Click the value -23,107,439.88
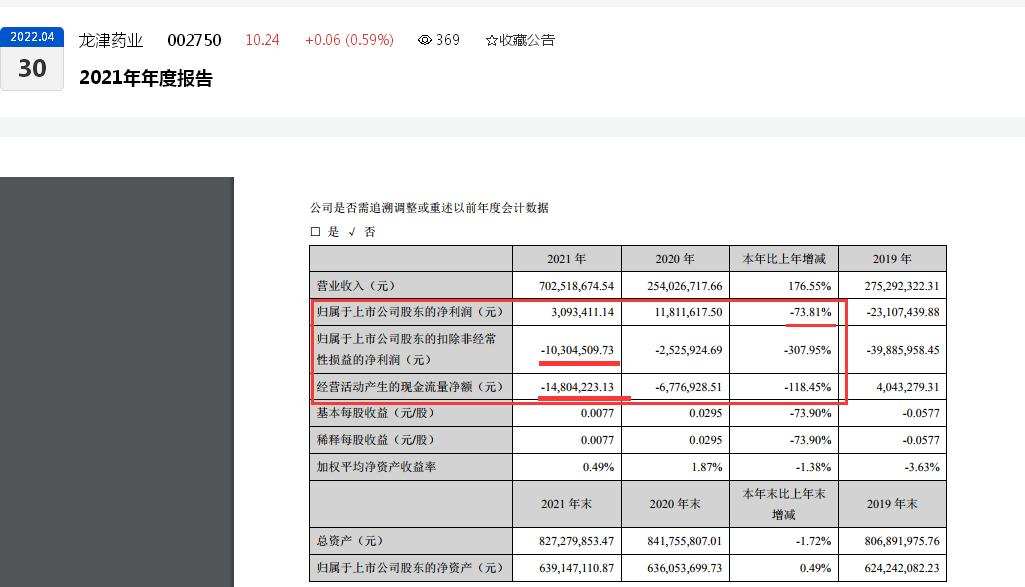Image resolution: width=1025 pixels, height=587 pixels. point(903,312)
